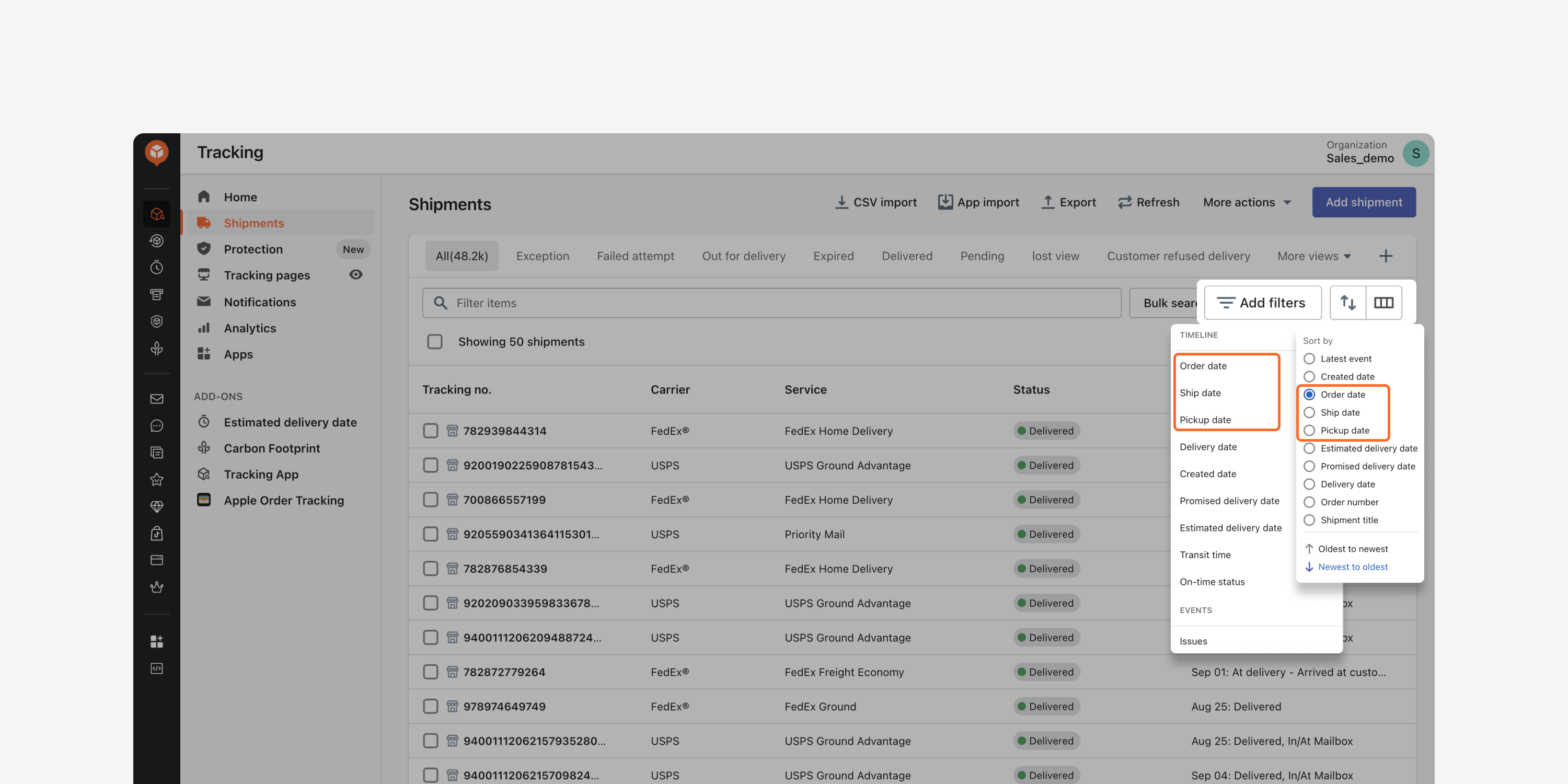Click the dark sidebar envelope icon
The image size is (1568, 784).
(156, 399)
